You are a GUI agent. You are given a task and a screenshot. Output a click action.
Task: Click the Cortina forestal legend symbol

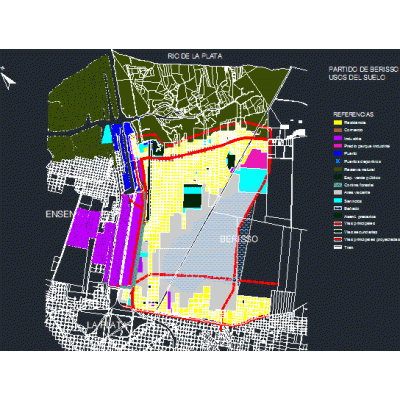(x=338, y=185)
